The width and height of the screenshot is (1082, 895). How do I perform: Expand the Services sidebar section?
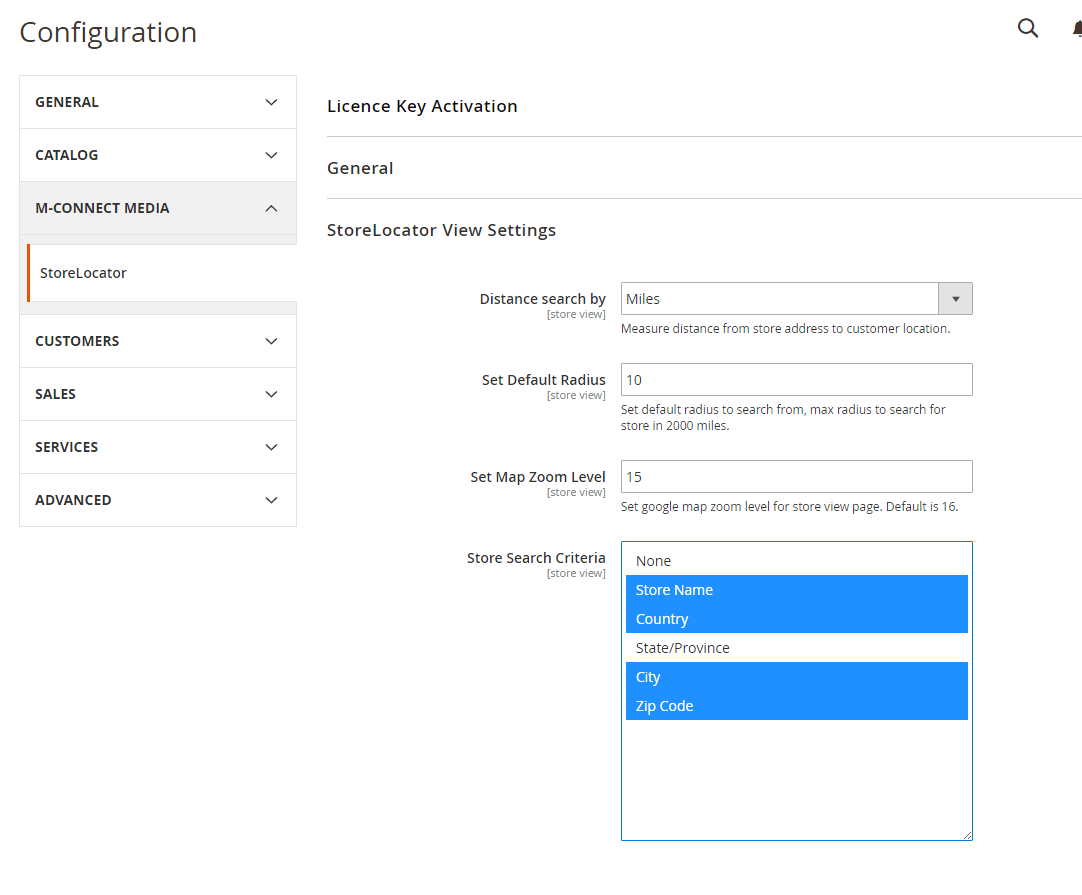[x=158, y=447]
